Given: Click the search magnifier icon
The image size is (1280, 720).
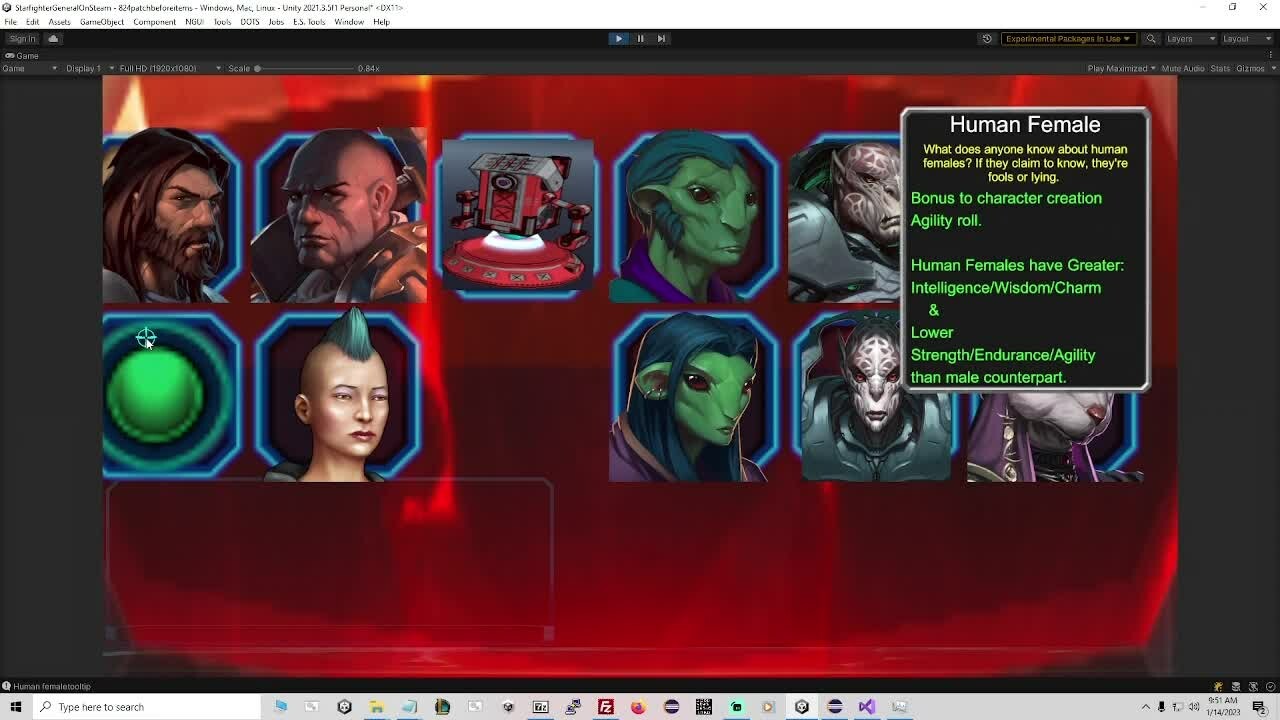Looking at the screenshot, I should point(1151,39).
